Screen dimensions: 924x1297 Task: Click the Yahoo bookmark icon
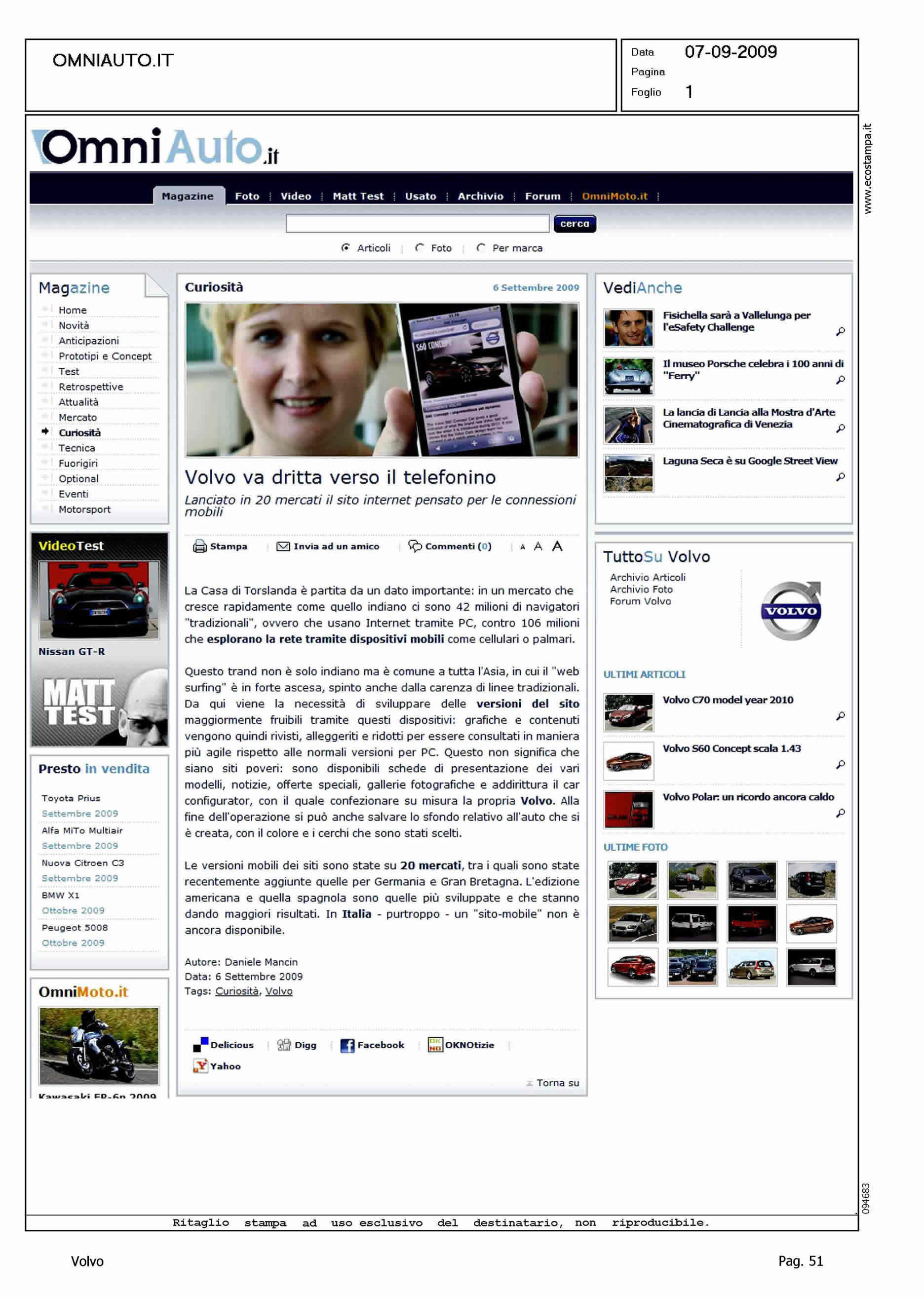pos(200,1066)
